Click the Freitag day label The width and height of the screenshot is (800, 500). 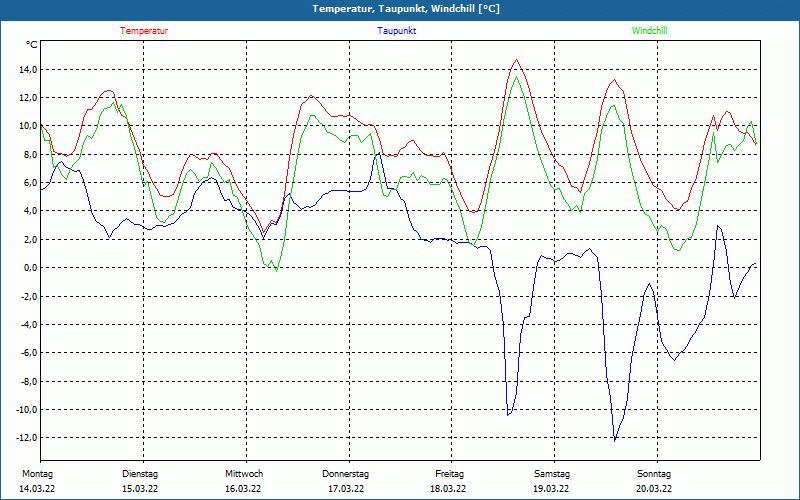[x=449, y=474]
